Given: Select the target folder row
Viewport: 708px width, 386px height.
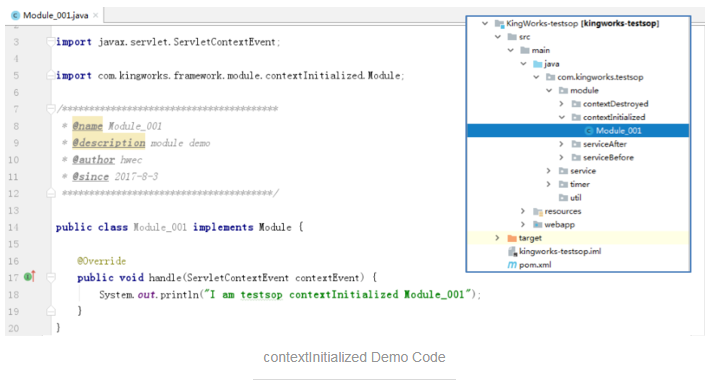Looking at the screenshot, I should 578,238.
